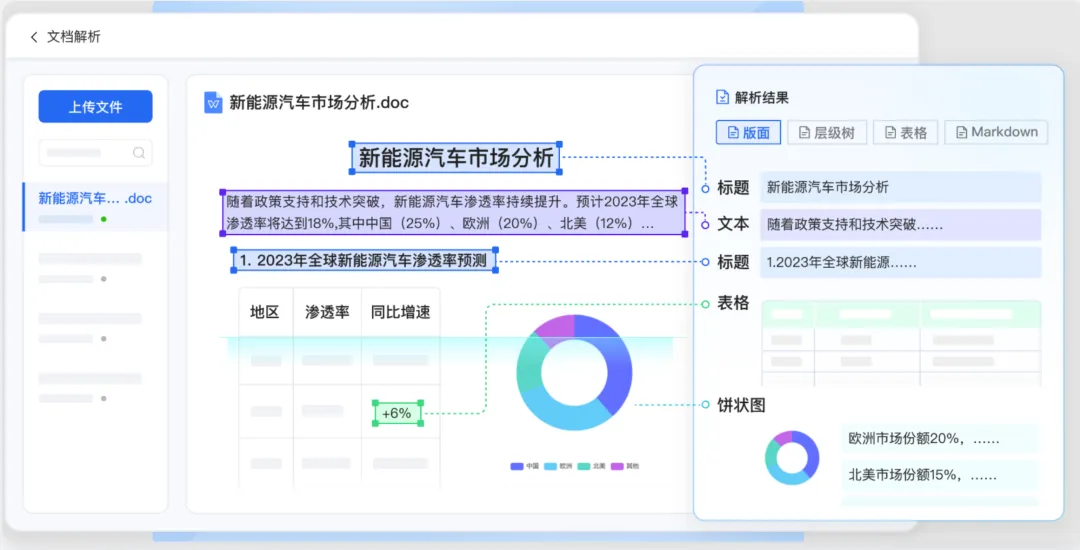Click the 渗透率 table column header

[327, 312]
